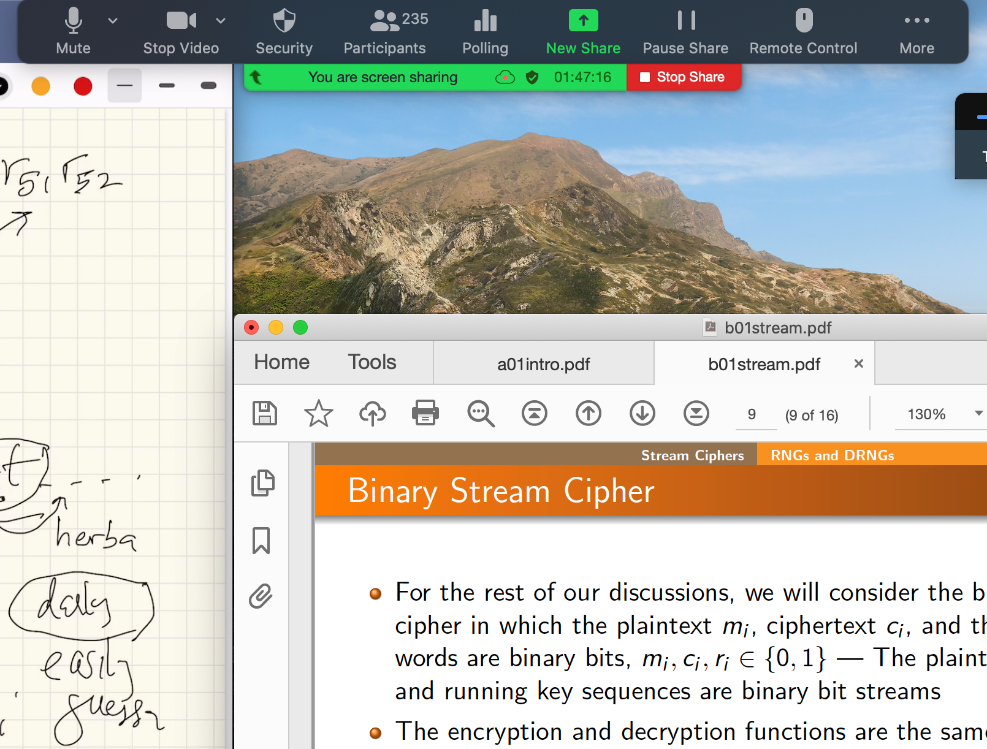Image resolution: width=987 pixels, height=749 pixels.
Task: Bookmark the PDF with the star icon
Action: point(318,413)
